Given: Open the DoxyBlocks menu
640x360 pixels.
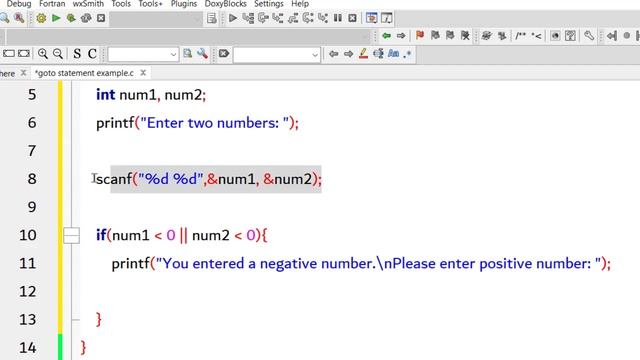Looking at the screenshot, I should [225, 4].
